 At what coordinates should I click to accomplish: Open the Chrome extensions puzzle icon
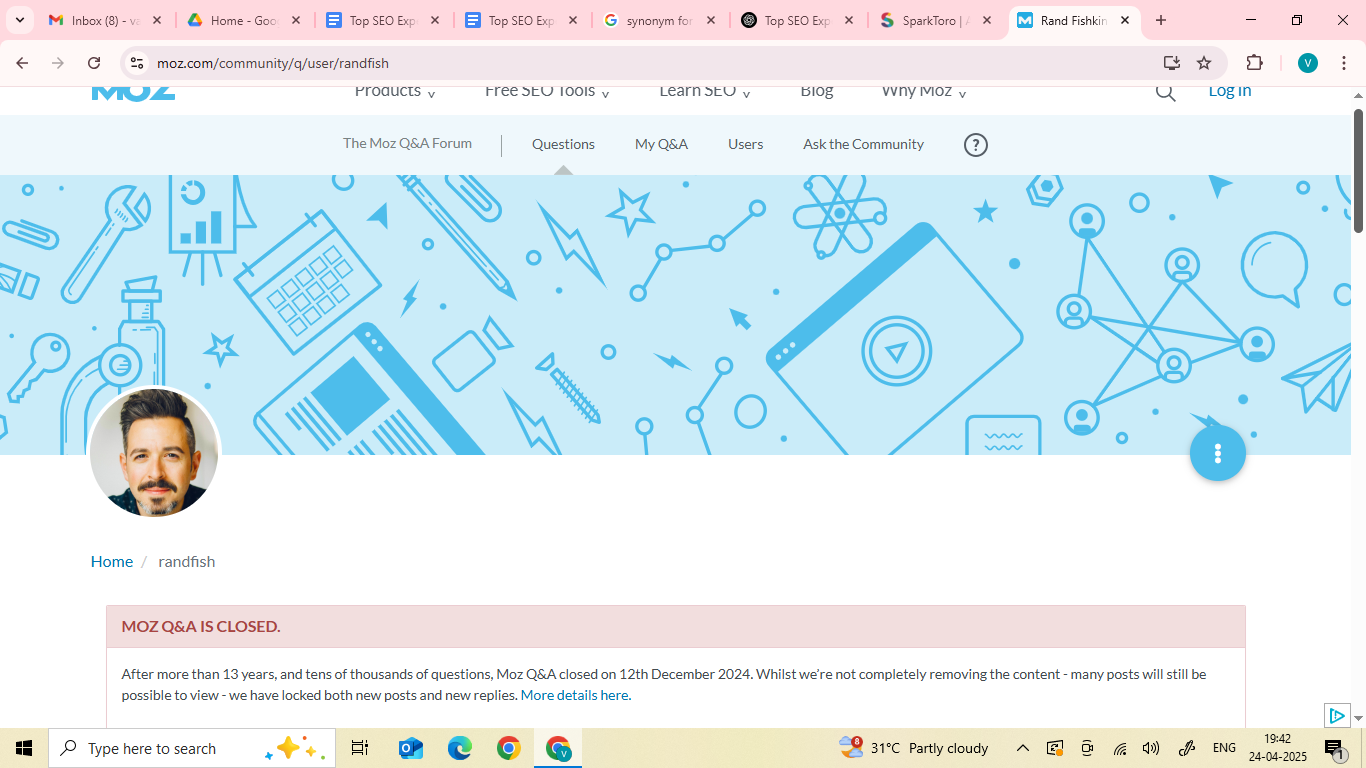[x=1254, y=63]
